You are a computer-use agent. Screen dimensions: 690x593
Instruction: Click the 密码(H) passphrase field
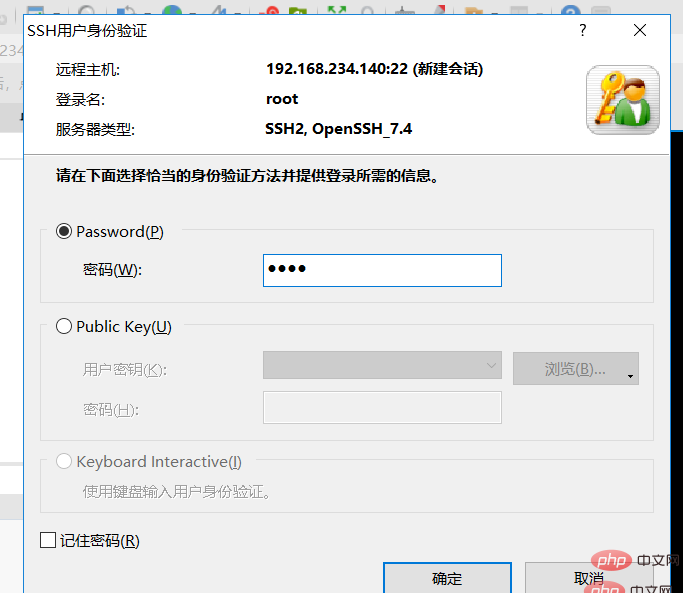pos(382,407)
